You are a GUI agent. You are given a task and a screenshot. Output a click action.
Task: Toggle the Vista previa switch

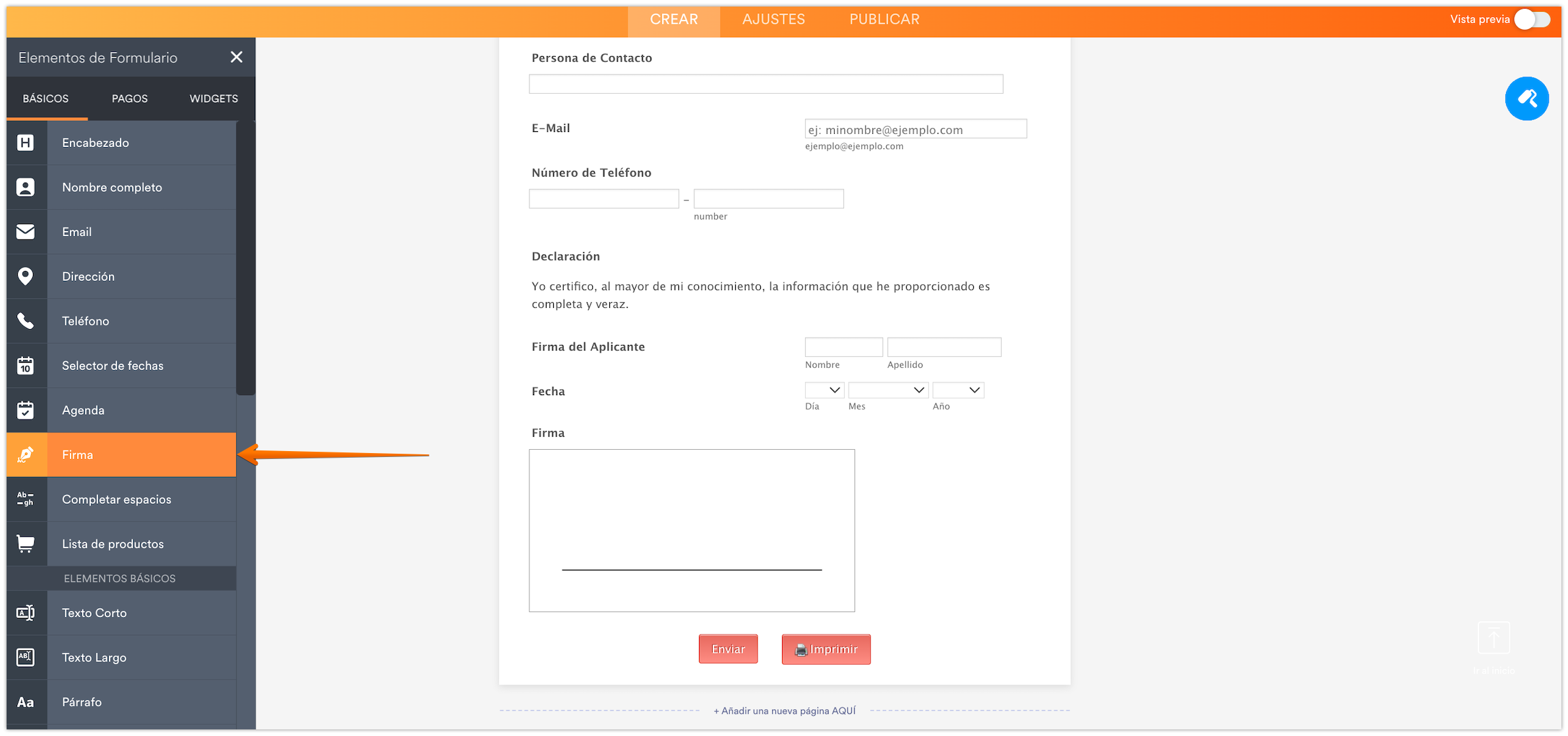pyautogui.click(x=1532, y=19)
